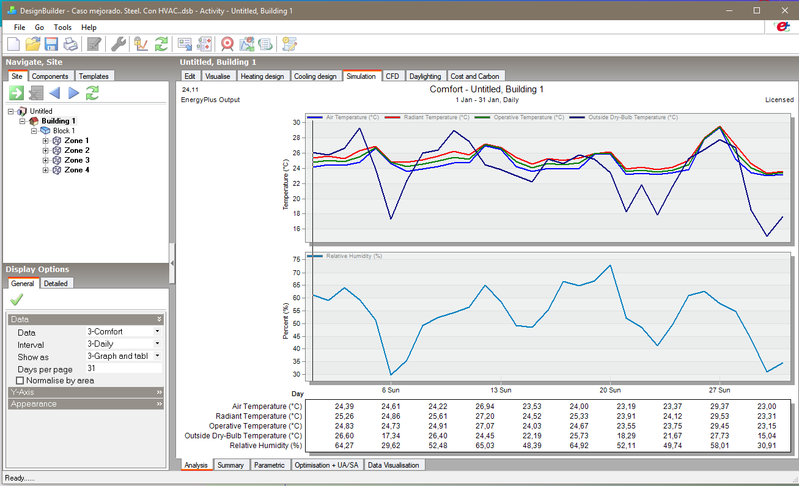Apply display options with the green checkmark
This screenshot has width=799, height=486.
16,300
